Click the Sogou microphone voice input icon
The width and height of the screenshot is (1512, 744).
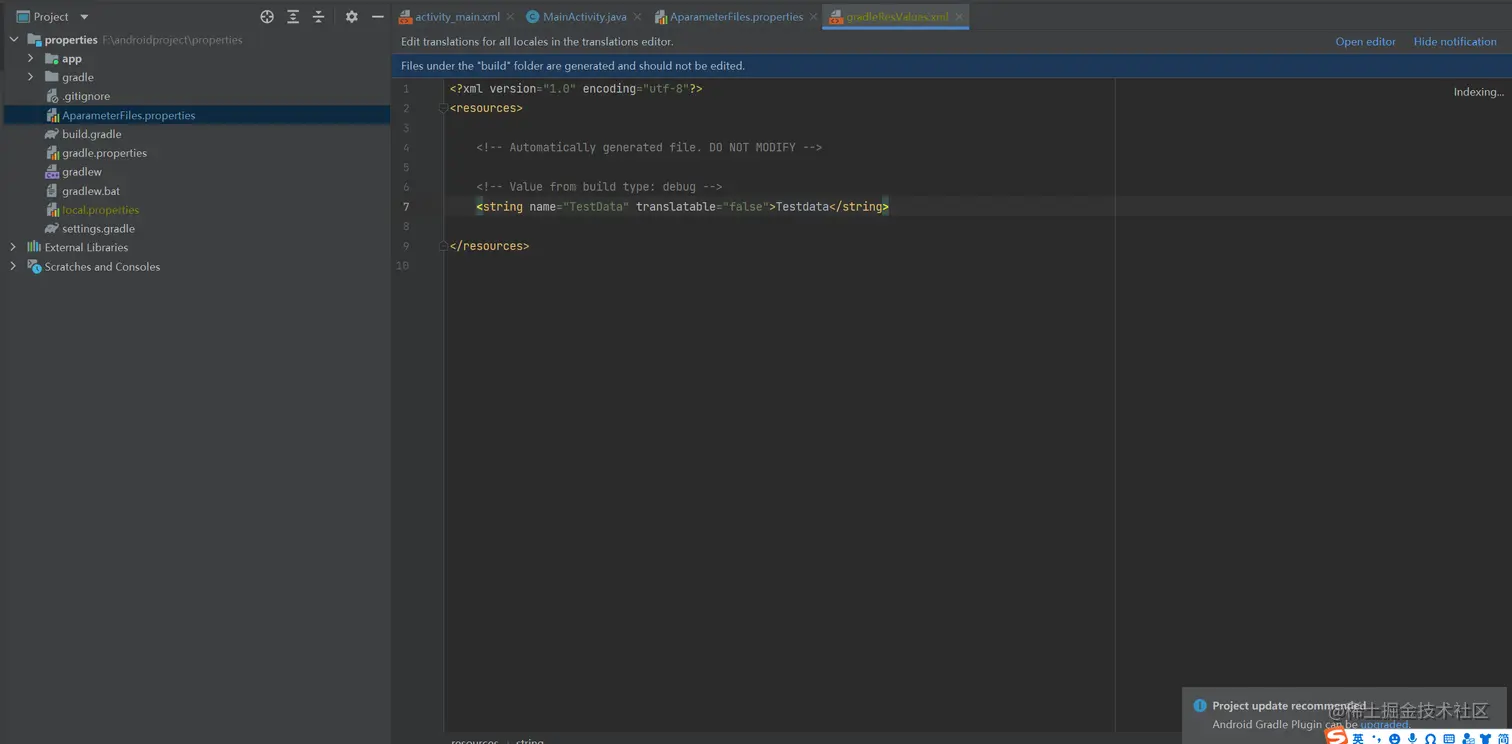tap(1413, 739)
